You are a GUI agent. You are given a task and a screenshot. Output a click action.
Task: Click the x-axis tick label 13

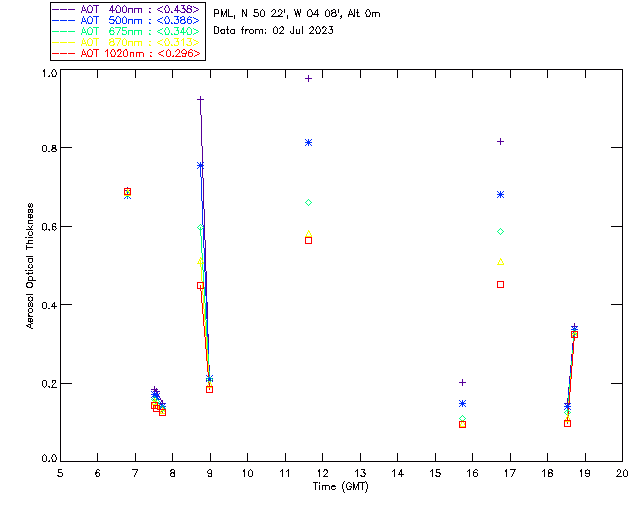(x=360, y=473)
